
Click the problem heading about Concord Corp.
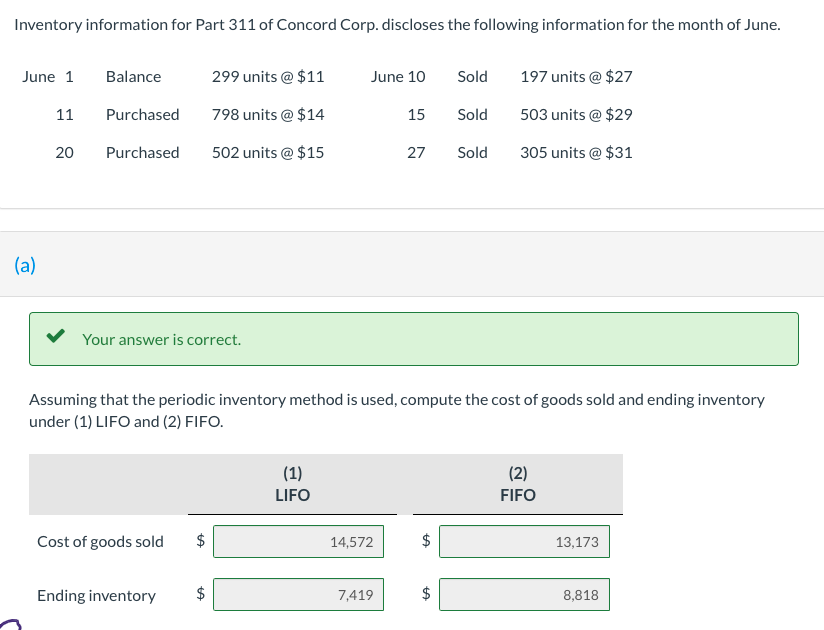397,24
